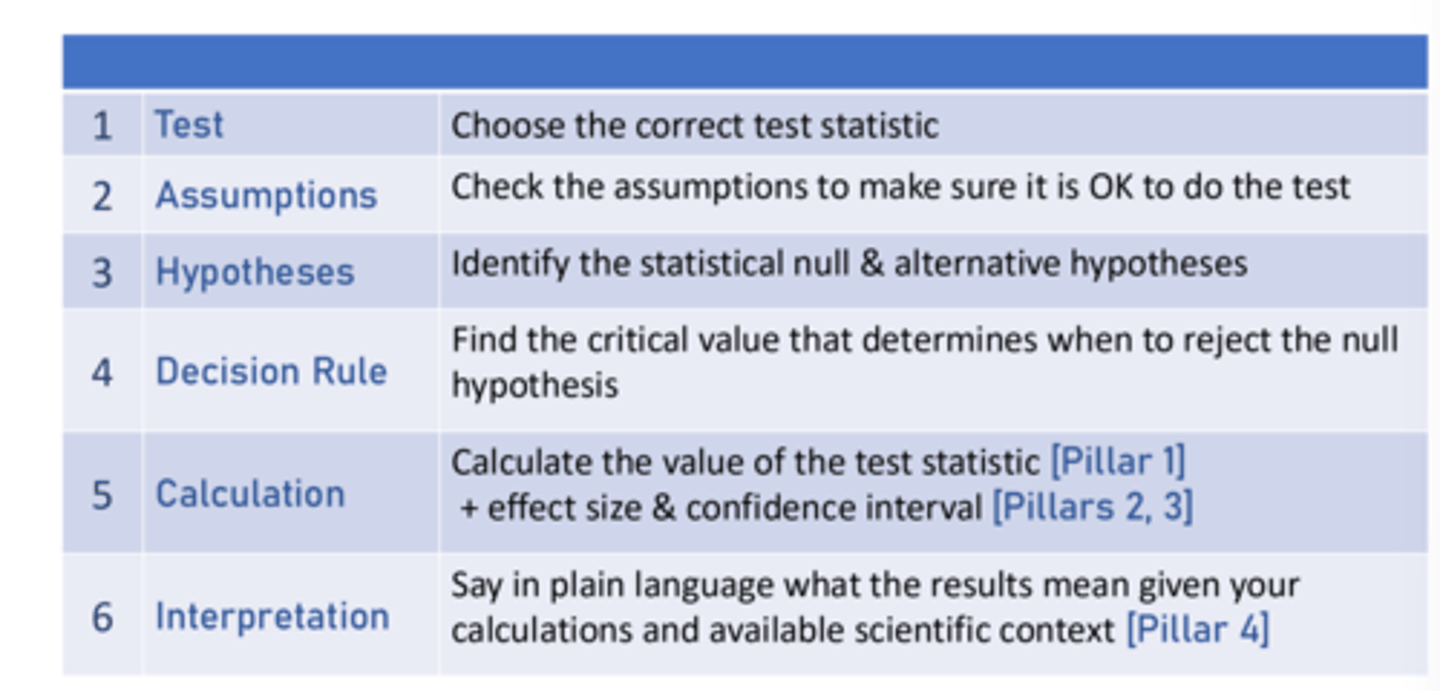Click the "Say in plain language" description
Viewport: 1440px width, 691px height.
coord(874,585)
